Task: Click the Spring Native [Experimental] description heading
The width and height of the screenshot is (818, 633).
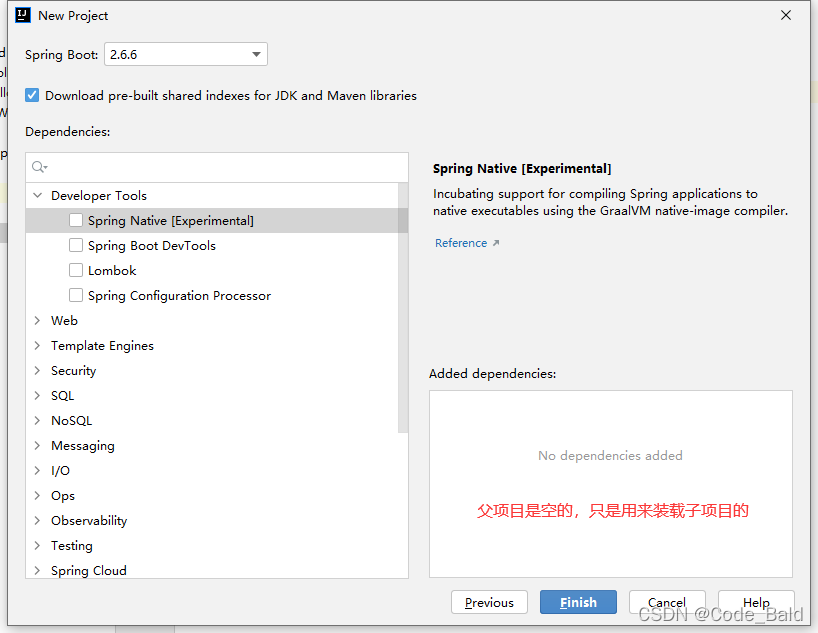Action: click(x=522, y=169)
